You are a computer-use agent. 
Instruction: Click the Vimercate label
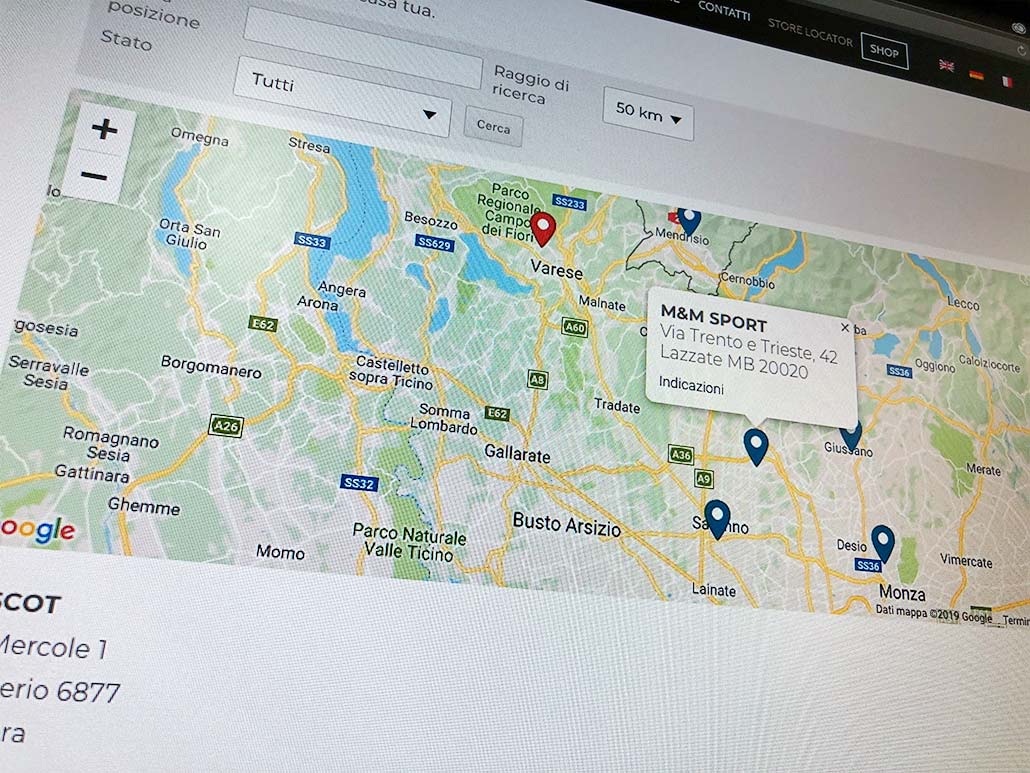pyautogui.click(x=966, y=561)
